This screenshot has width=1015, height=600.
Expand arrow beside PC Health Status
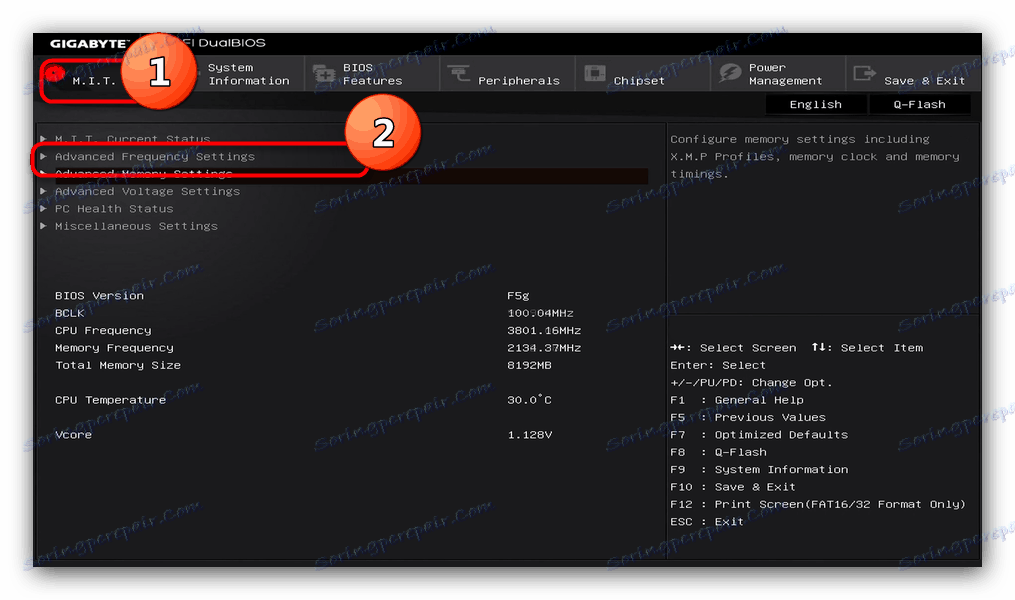[x=43, y=208]
